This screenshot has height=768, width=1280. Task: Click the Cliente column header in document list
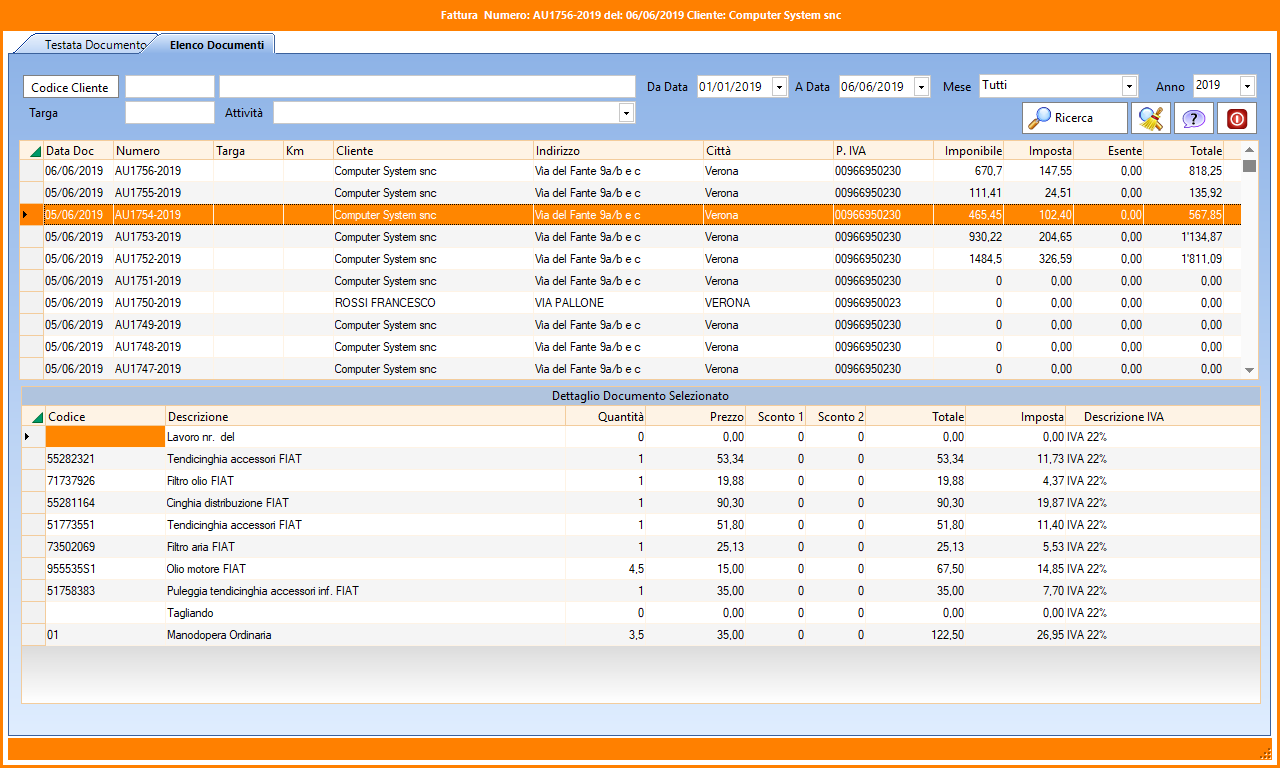[433, 151]
